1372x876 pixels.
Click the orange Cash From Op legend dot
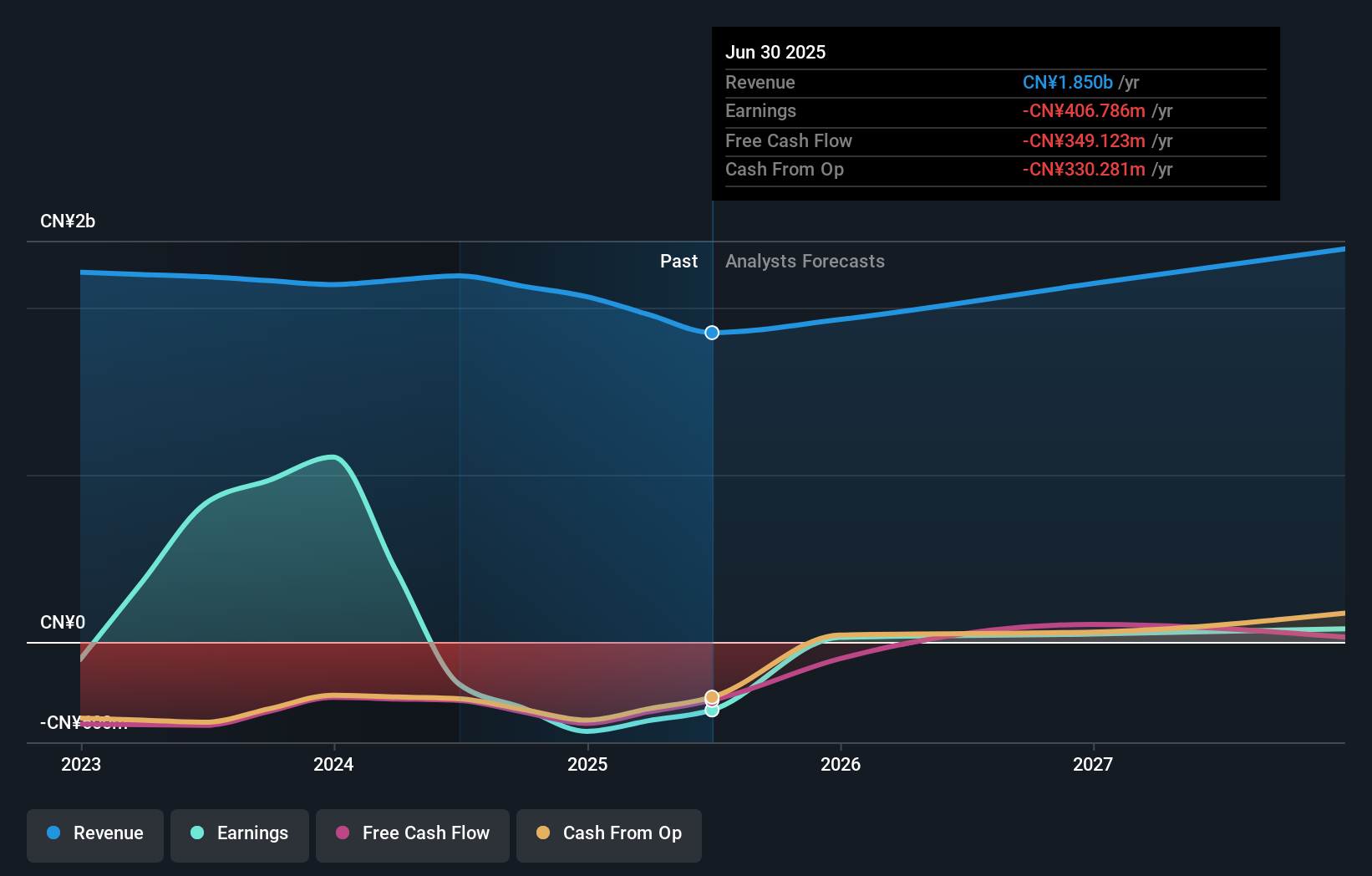pos(543,833)
